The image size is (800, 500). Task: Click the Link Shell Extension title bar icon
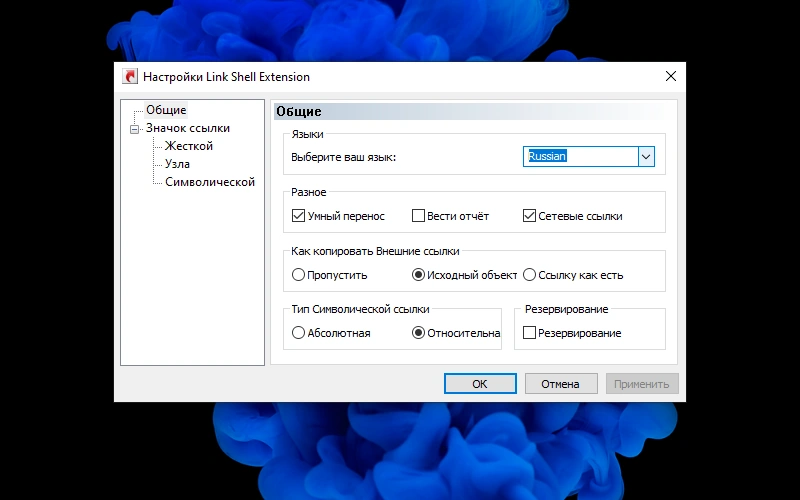coord(130,77)
